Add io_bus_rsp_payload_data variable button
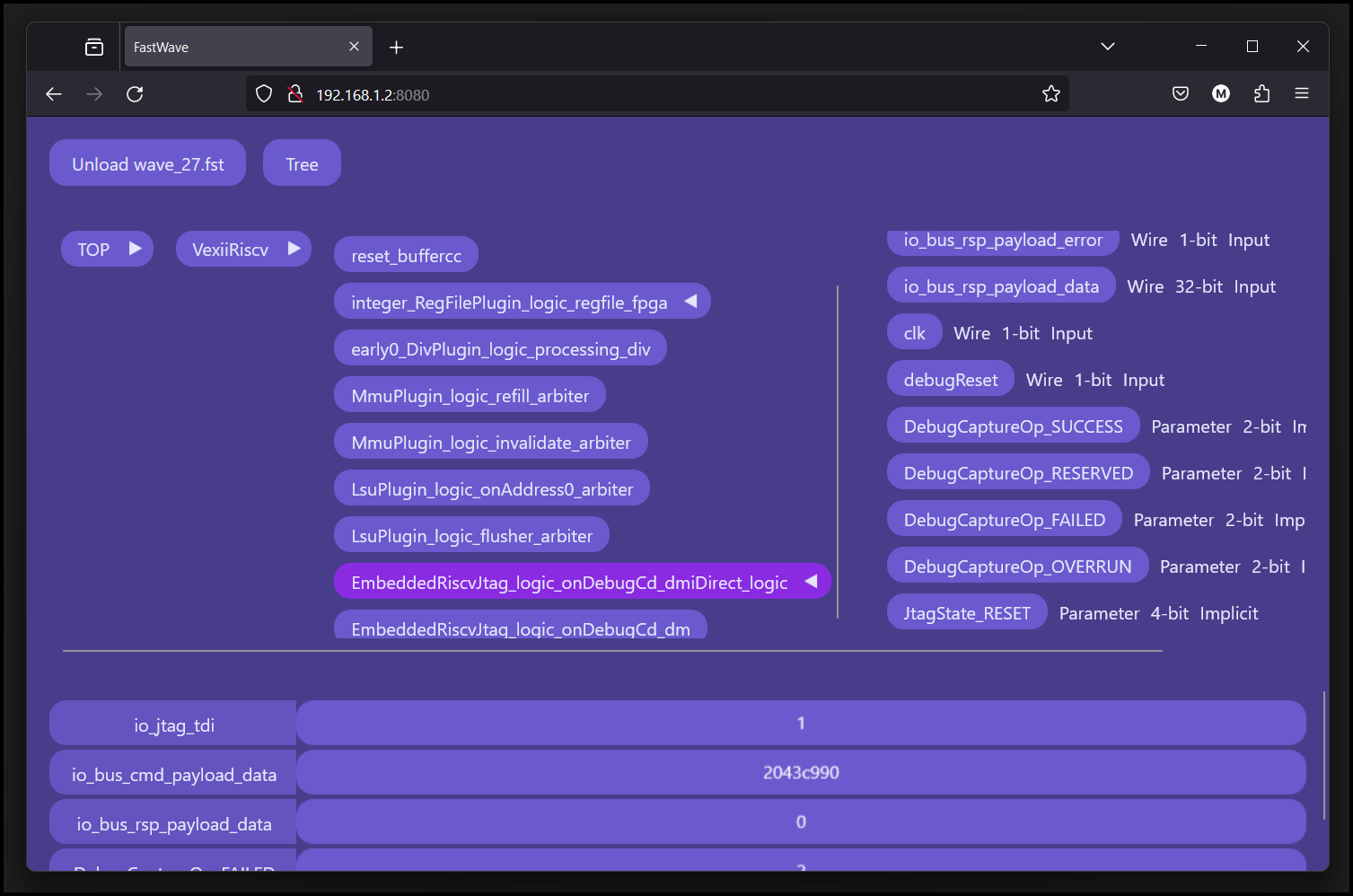 [1001, 285]
